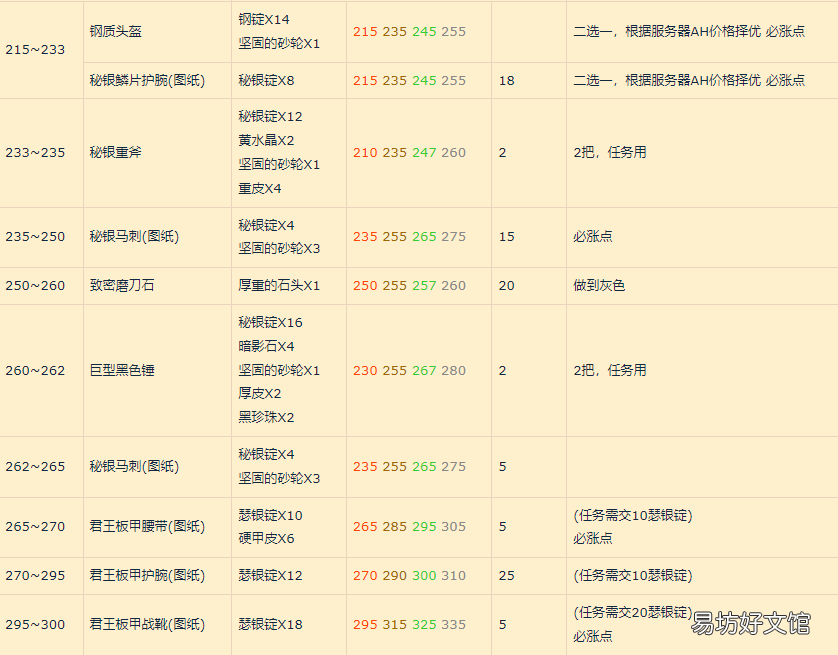Click the skill range 250~260

click(35, 286)
